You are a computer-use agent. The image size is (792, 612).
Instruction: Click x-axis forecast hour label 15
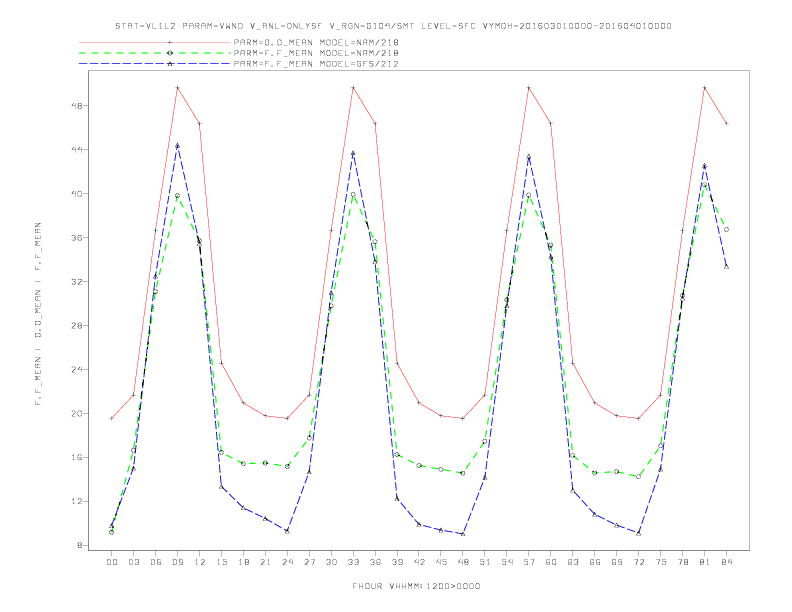pos(221,562)
